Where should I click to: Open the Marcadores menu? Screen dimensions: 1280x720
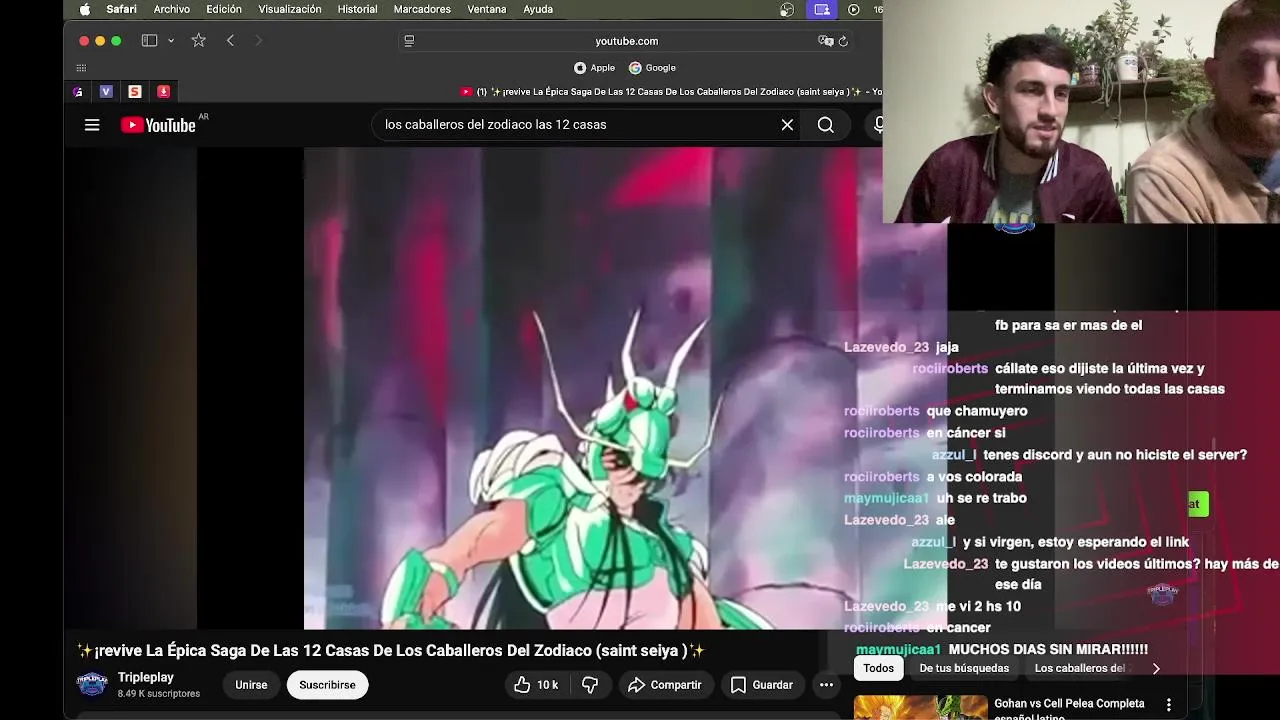[422, 9]
